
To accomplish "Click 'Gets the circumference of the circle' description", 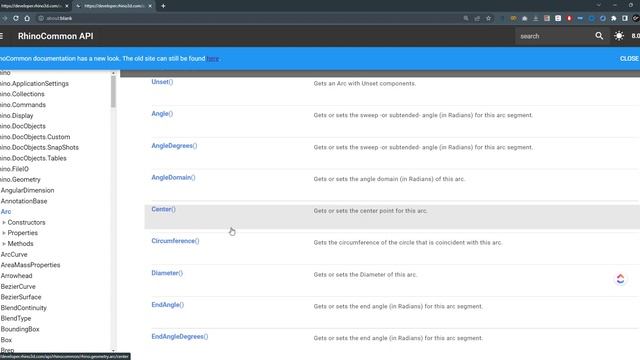I will 408,242.
